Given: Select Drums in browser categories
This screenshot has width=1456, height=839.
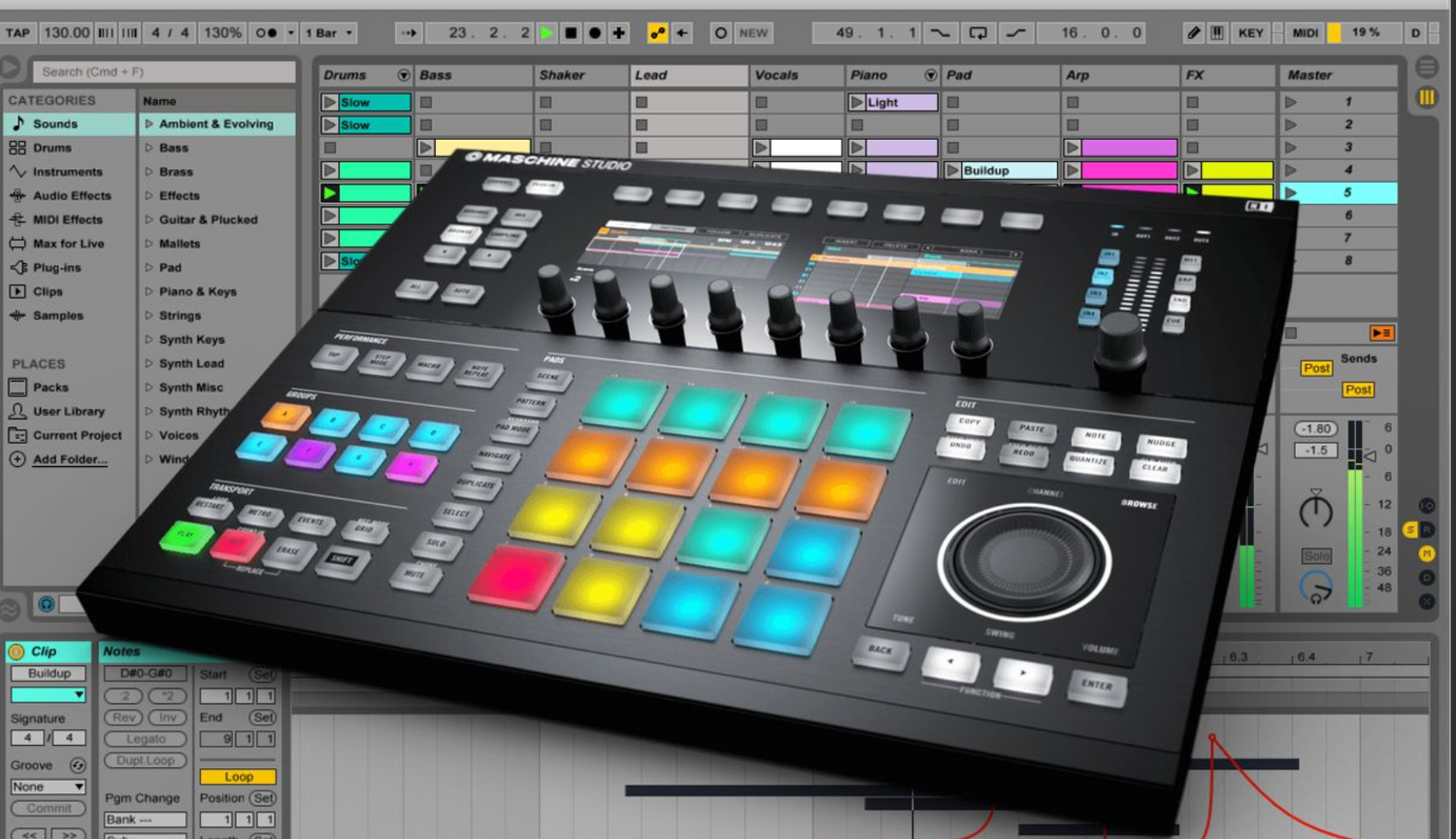Looking at the screenshot, I should (x=52, y=148).
